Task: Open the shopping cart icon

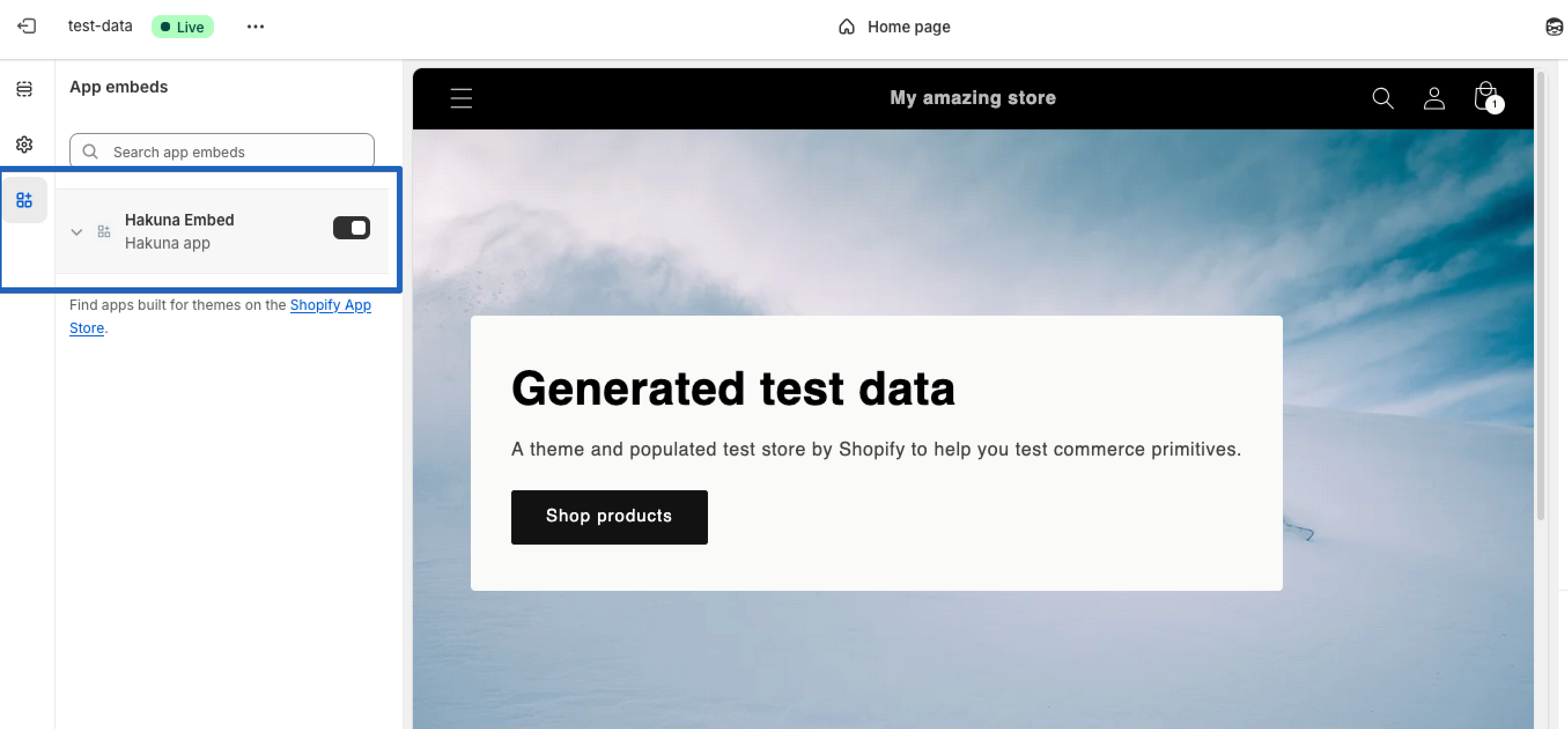Action: tap(1485, 97)
